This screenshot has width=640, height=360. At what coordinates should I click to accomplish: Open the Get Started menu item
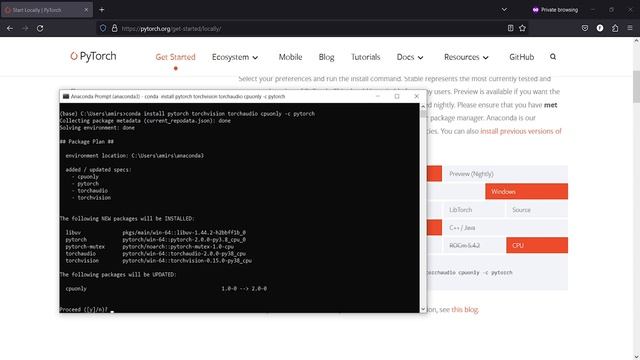176,57
